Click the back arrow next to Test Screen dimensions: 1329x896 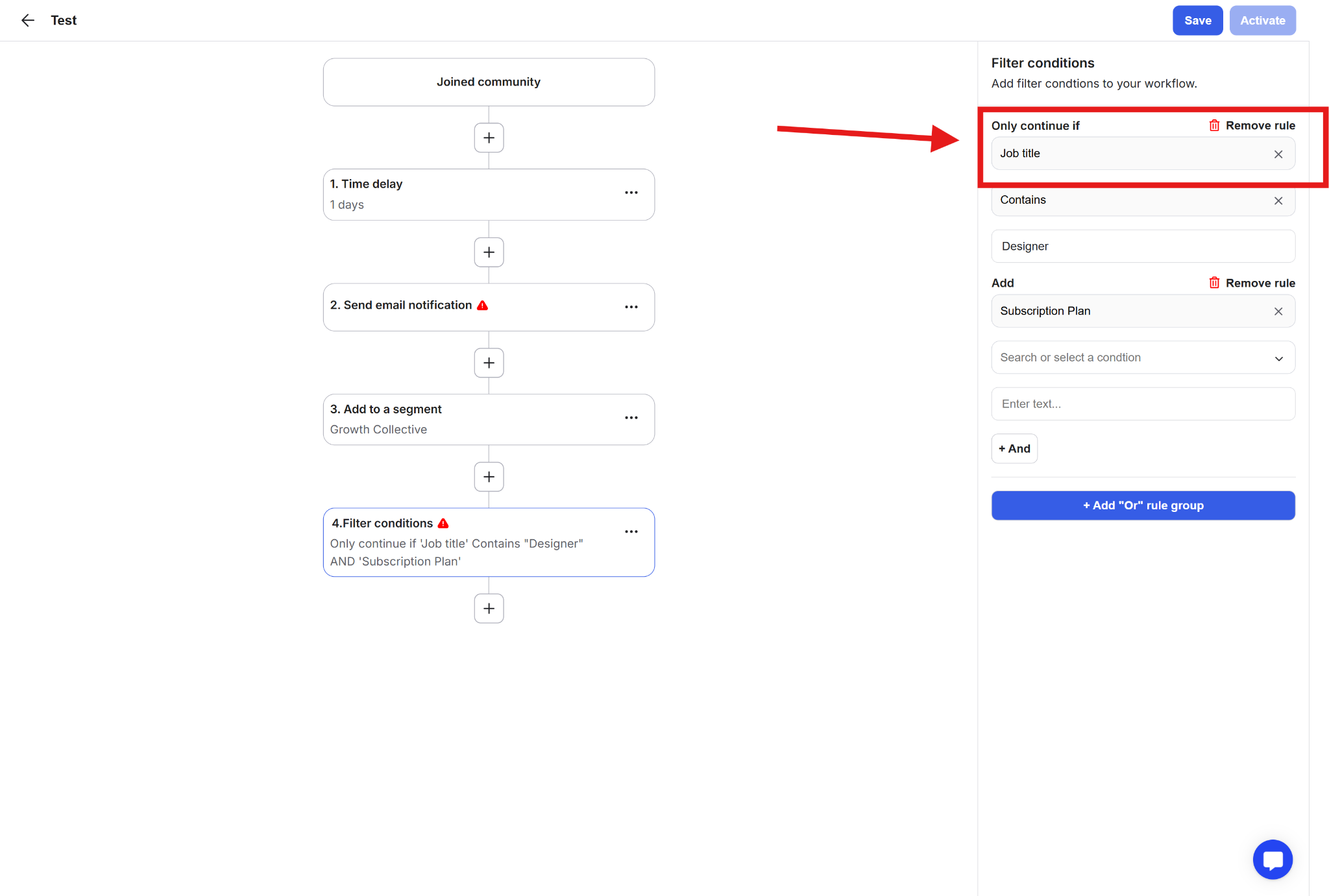(27, 21)
